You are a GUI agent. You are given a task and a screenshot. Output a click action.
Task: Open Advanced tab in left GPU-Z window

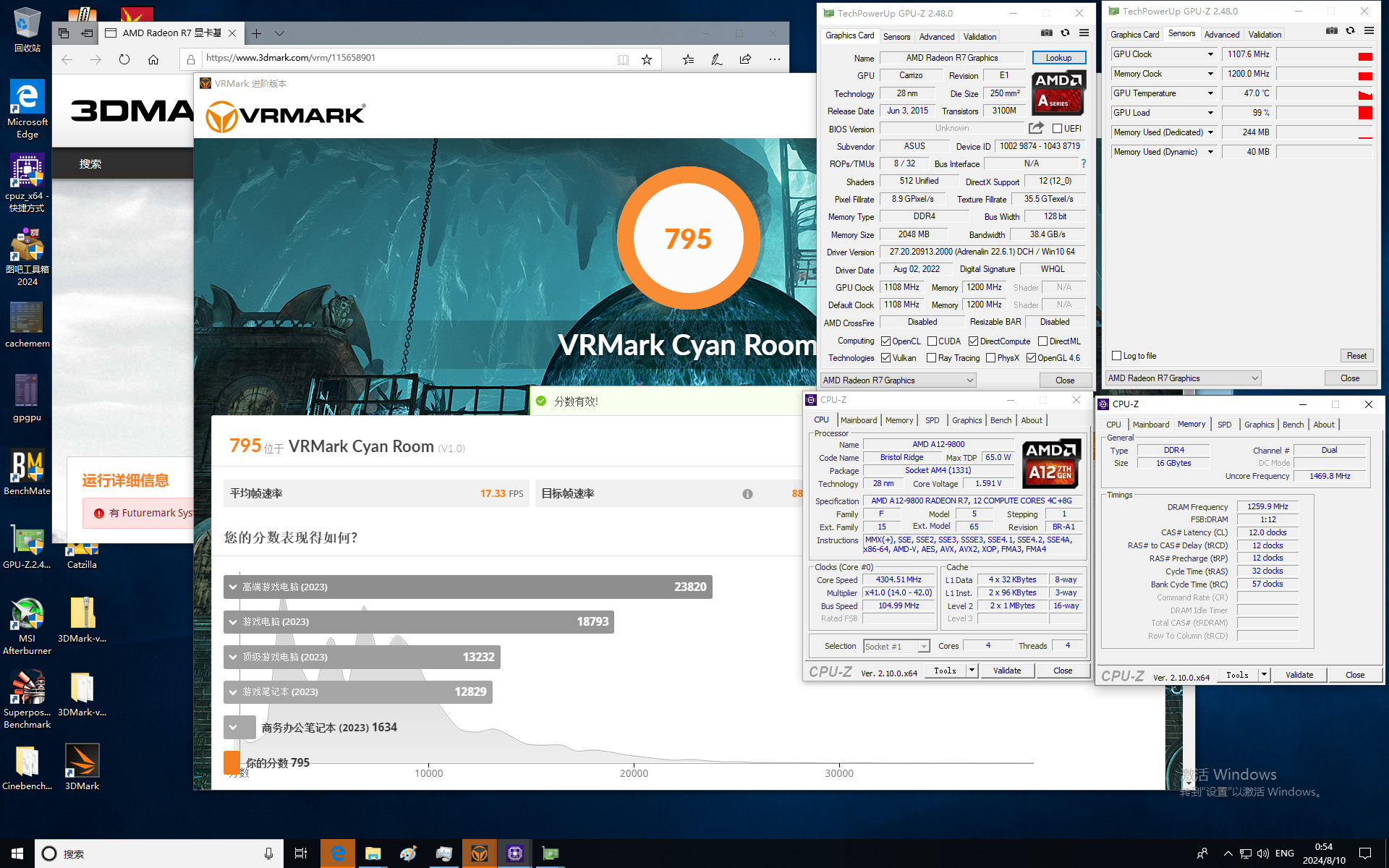coord(937,37)
